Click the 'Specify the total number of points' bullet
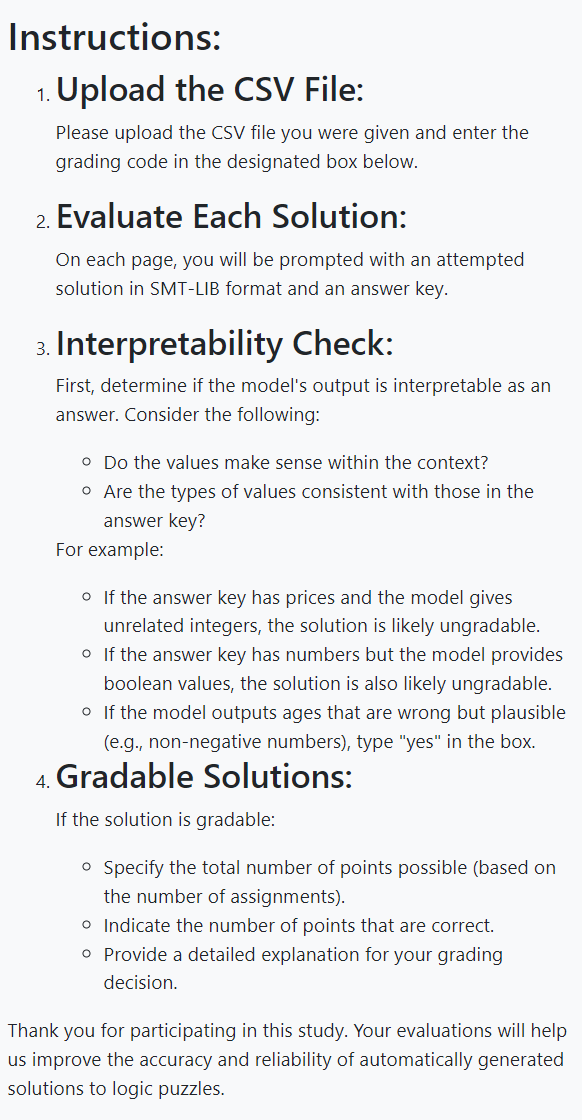The height and width of the screenshot is (1120, 582). (330, 882)
